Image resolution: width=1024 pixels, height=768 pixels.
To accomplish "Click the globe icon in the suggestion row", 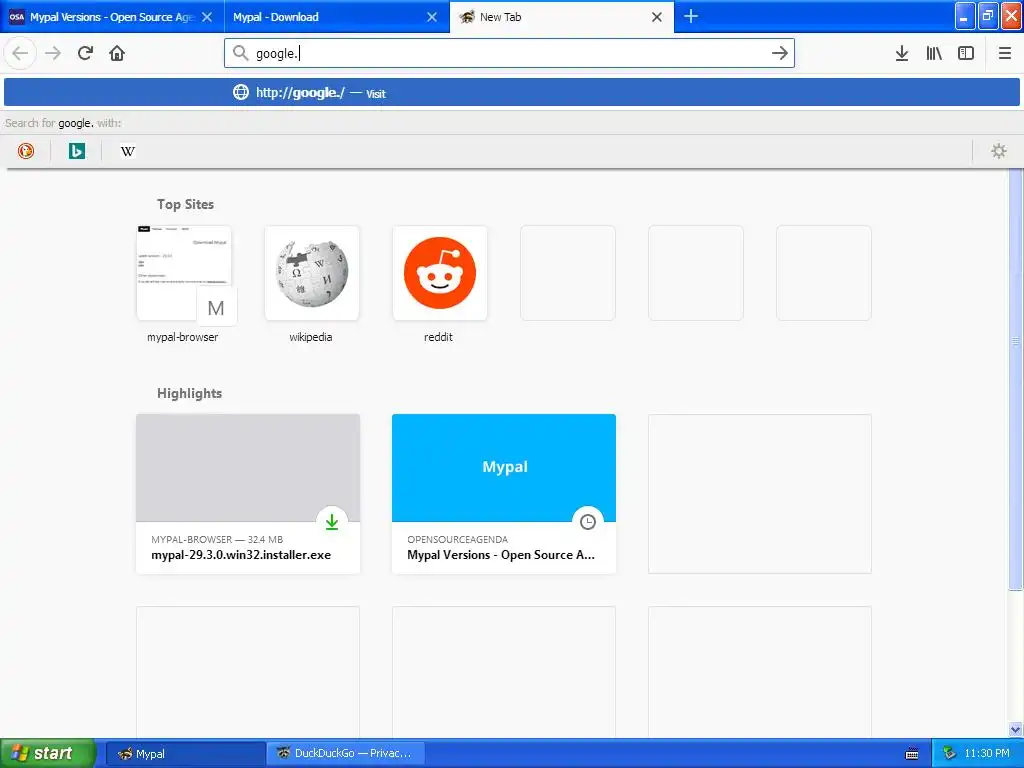I will [x=241, y=92].
